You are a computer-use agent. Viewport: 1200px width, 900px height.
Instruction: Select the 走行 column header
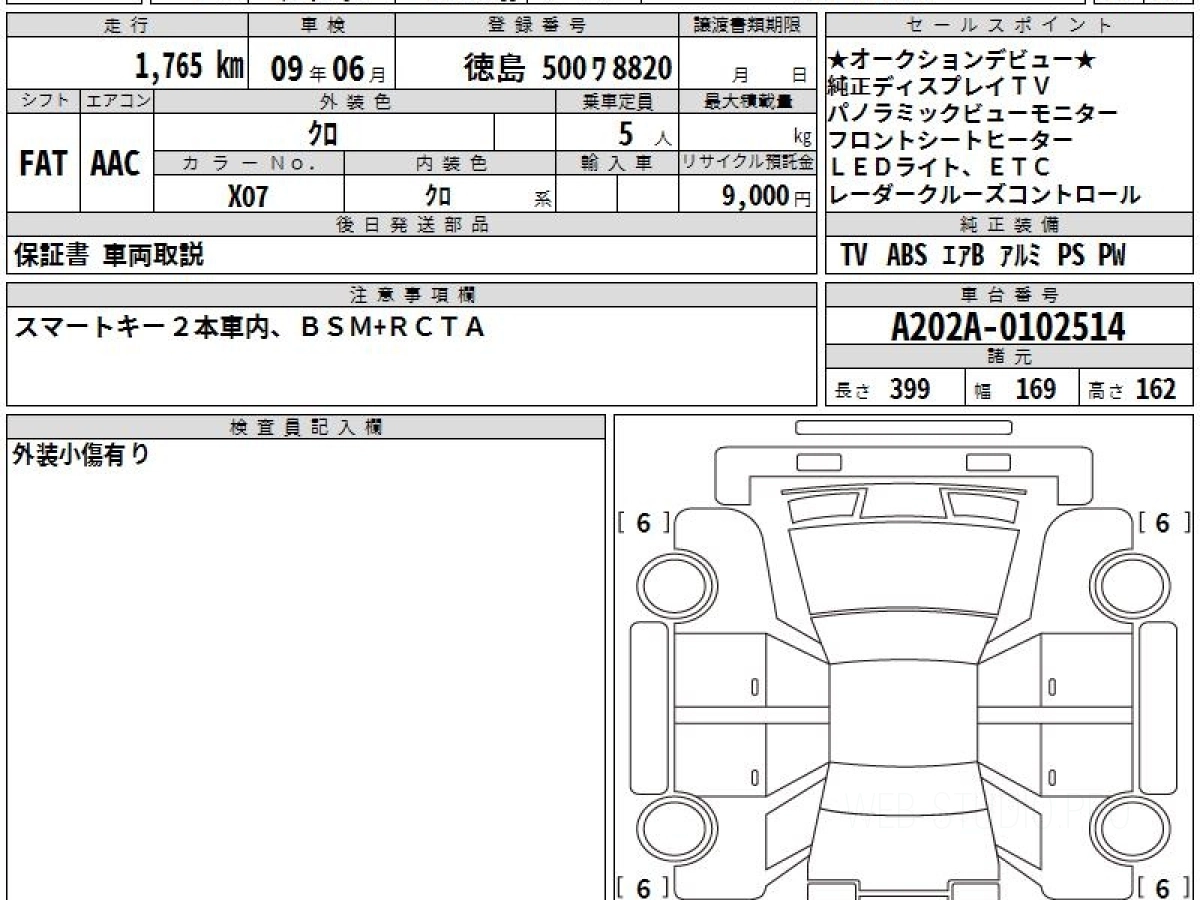click(126, 26)
